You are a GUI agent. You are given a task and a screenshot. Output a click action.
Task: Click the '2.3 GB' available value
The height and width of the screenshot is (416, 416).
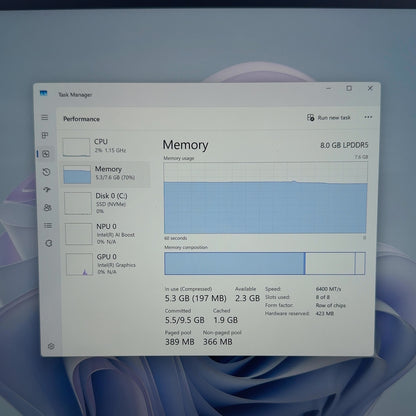coord(247,298)
